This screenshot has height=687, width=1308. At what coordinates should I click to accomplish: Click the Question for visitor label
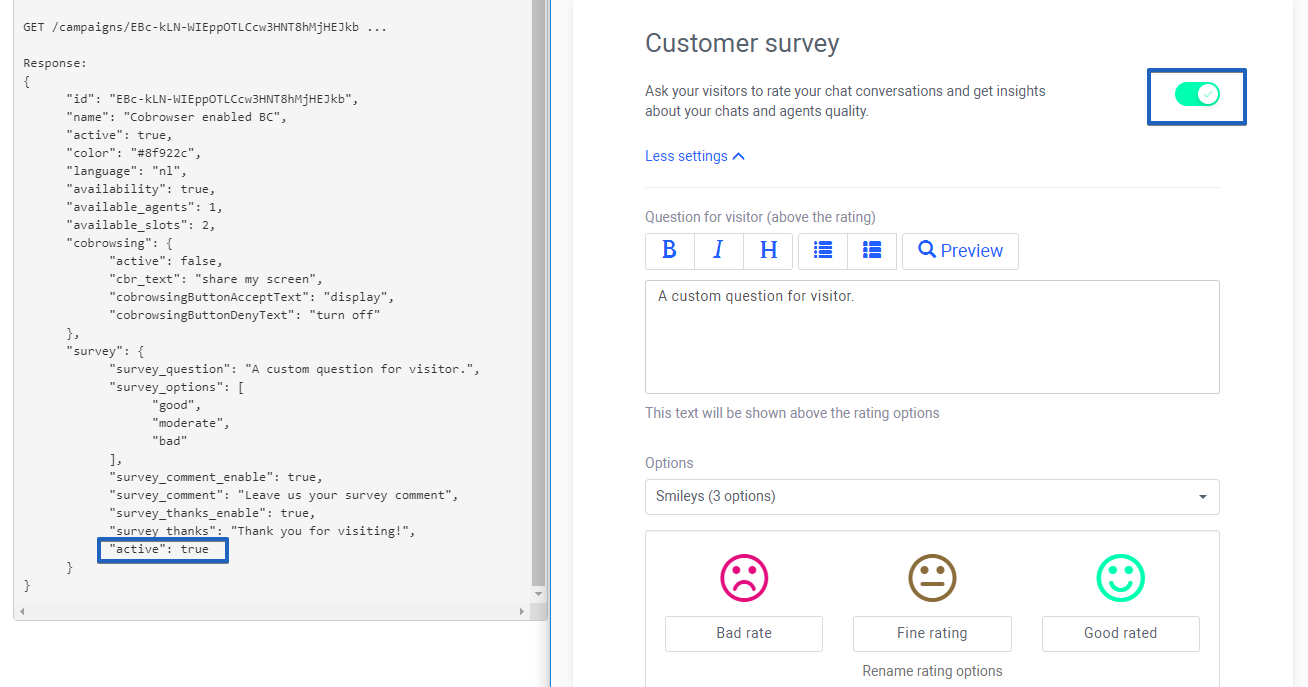click(760, 217)
